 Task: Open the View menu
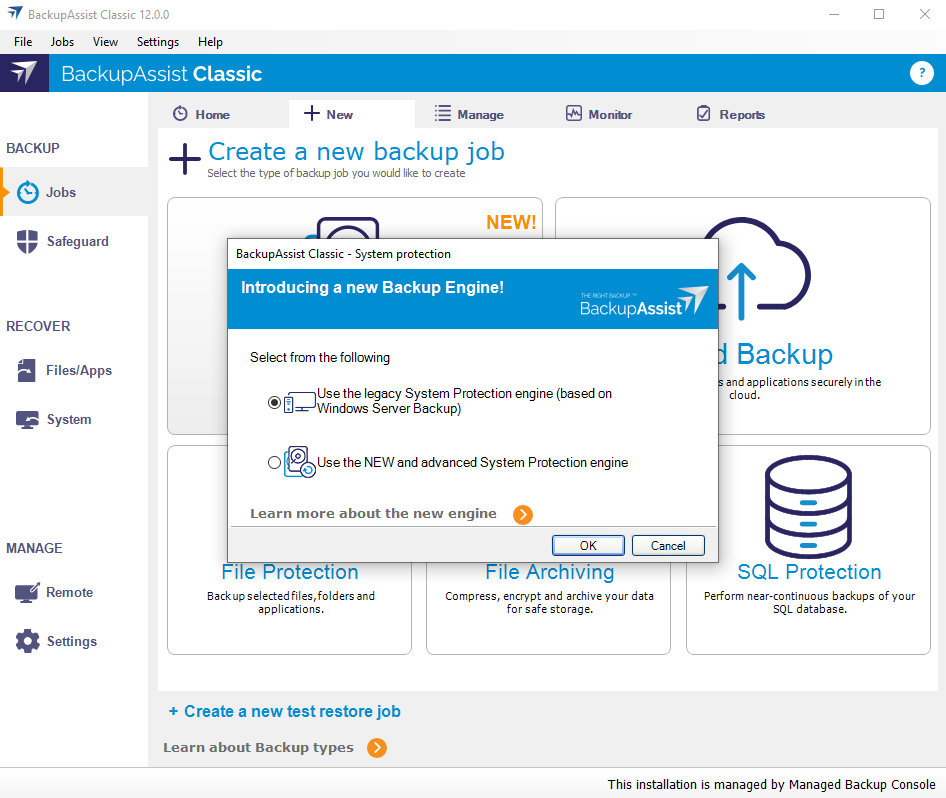coord(105,42)
